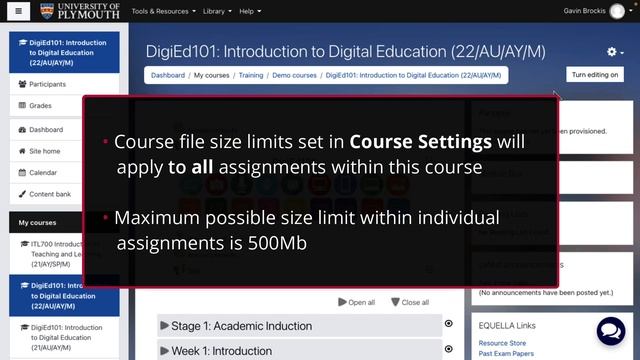Click the no announcements posted text

tap(546, 292)
